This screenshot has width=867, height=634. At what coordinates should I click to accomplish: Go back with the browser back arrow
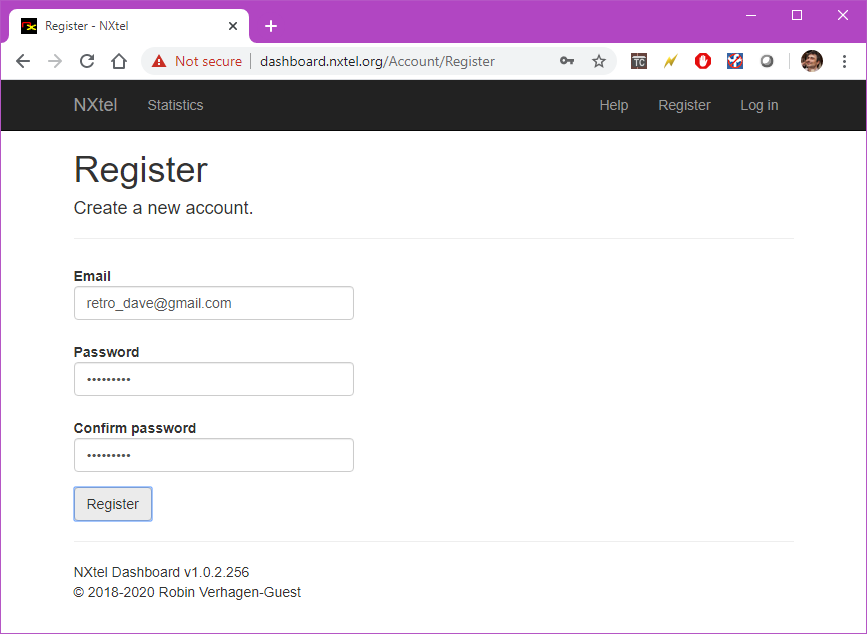[x=23, y=61]
